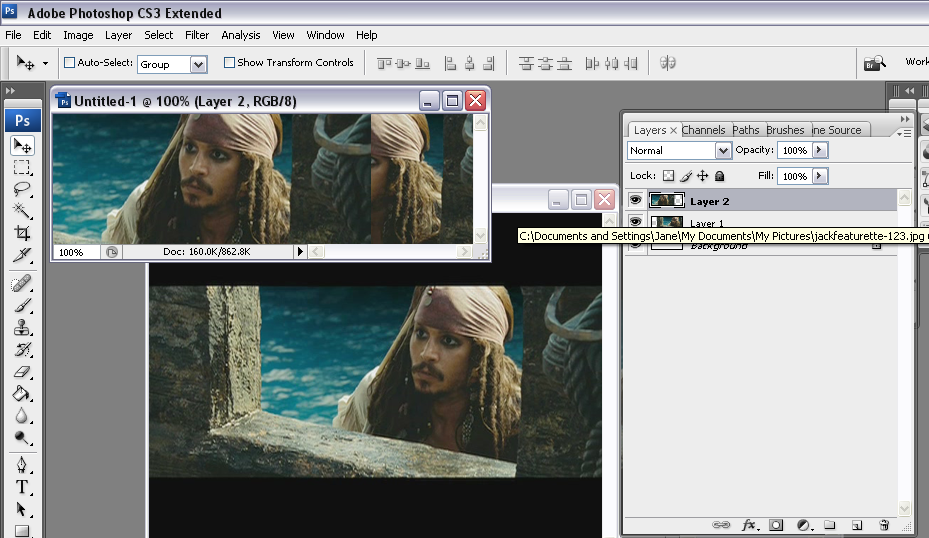Delete layer using trash icon
The height and width of the screenshot is (538, 929).
coord(883,525)
